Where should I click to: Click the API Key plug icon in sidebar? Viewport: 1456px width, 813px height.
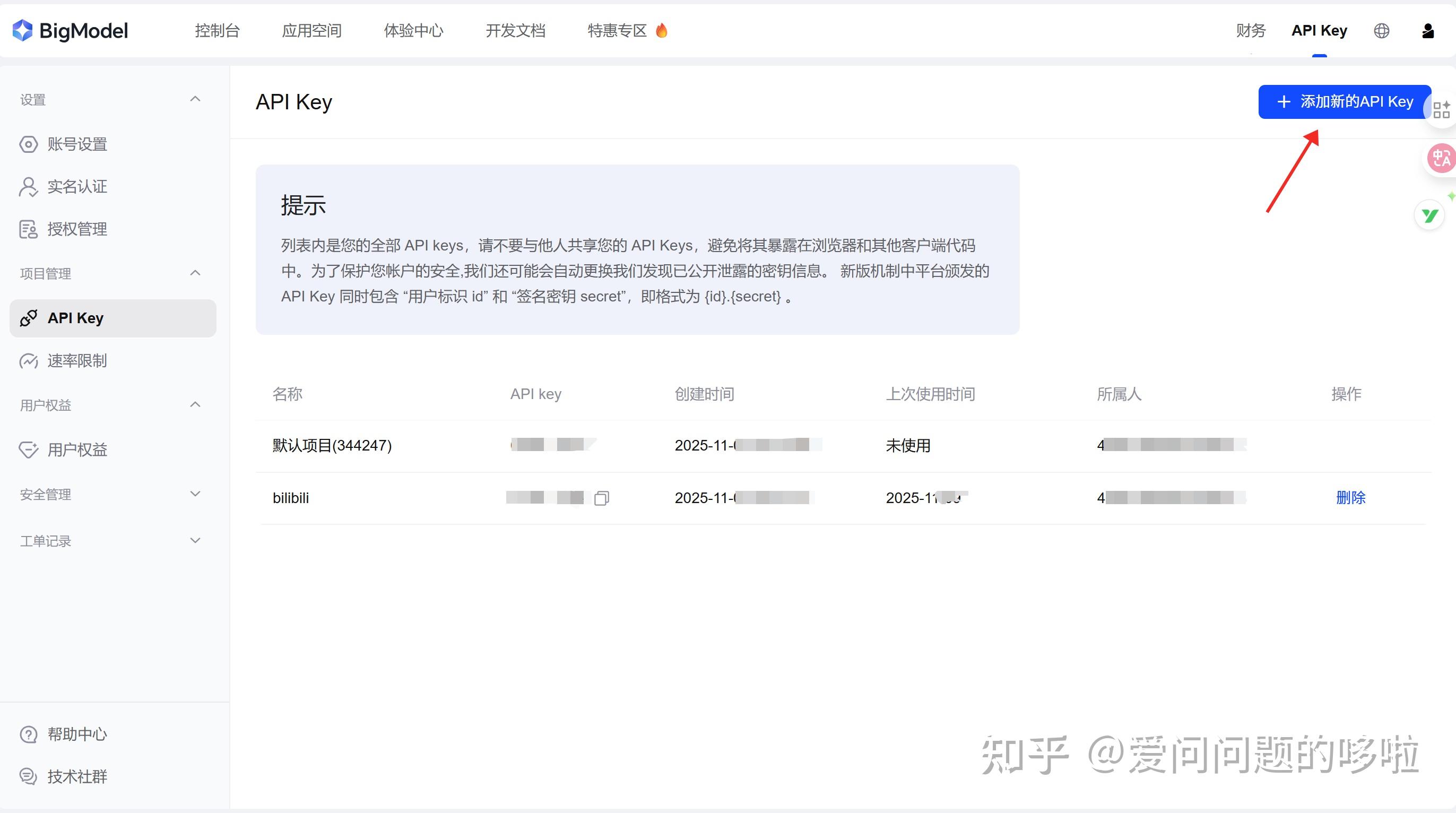click(x=28, y=318)
